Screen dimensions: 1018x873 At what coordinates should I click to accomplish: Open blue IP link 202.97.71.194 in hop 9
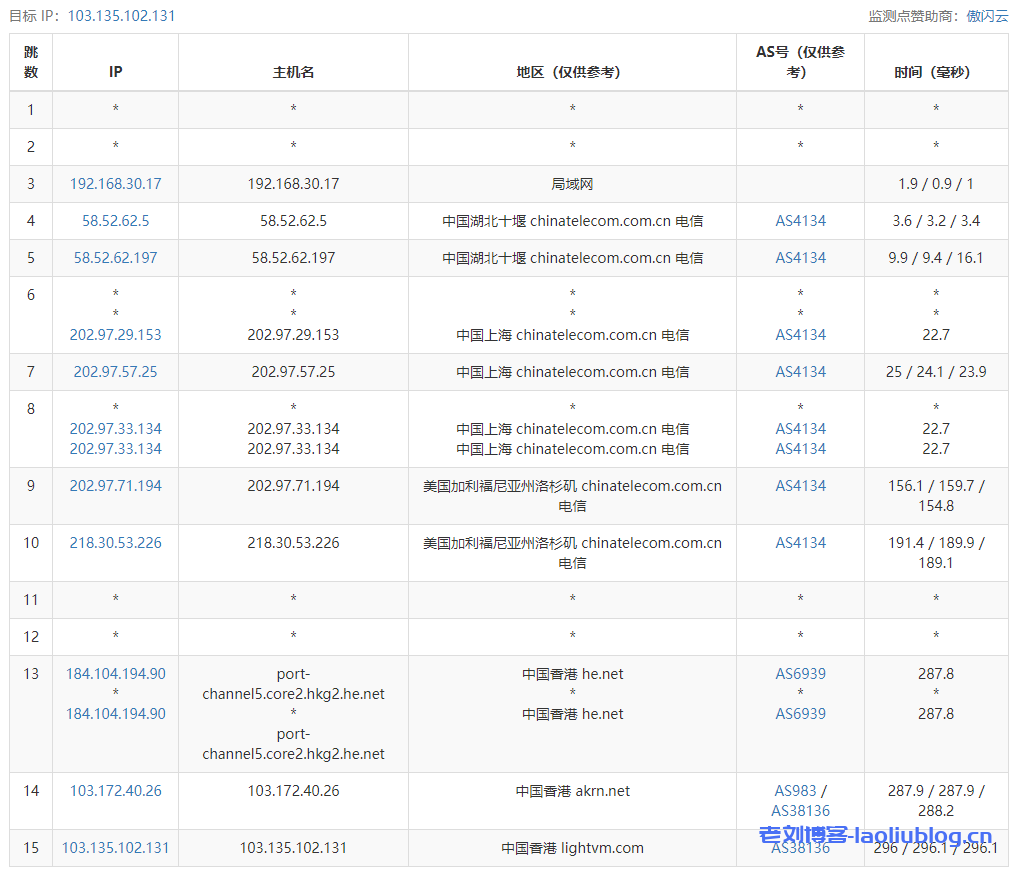point(115,486)
